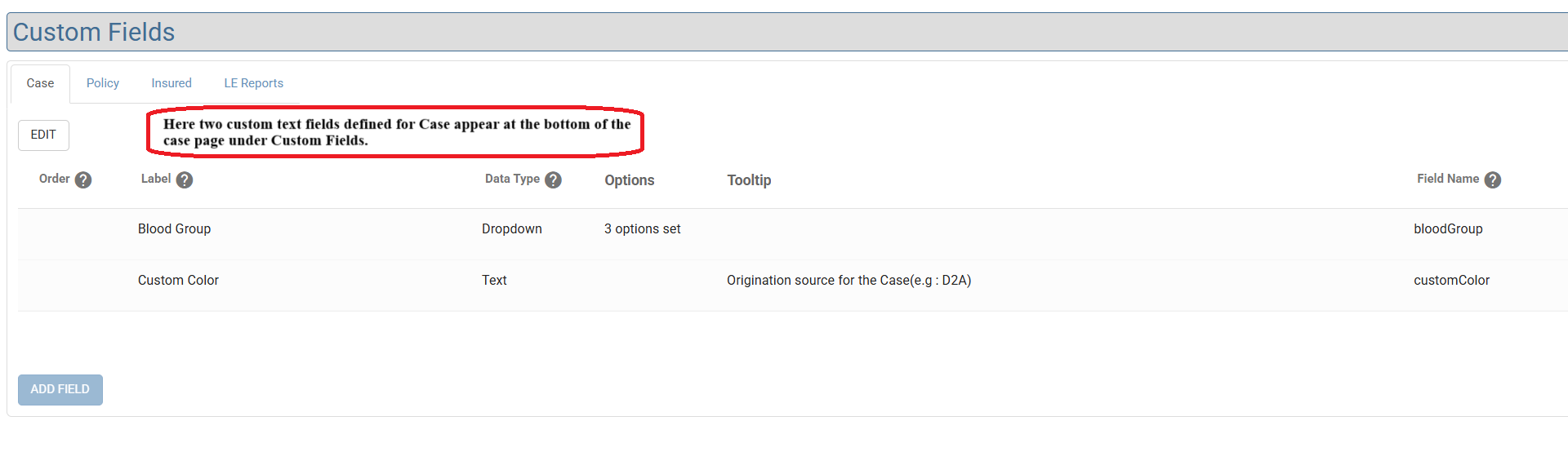Click the help icon beside Order

click(83, 180)
